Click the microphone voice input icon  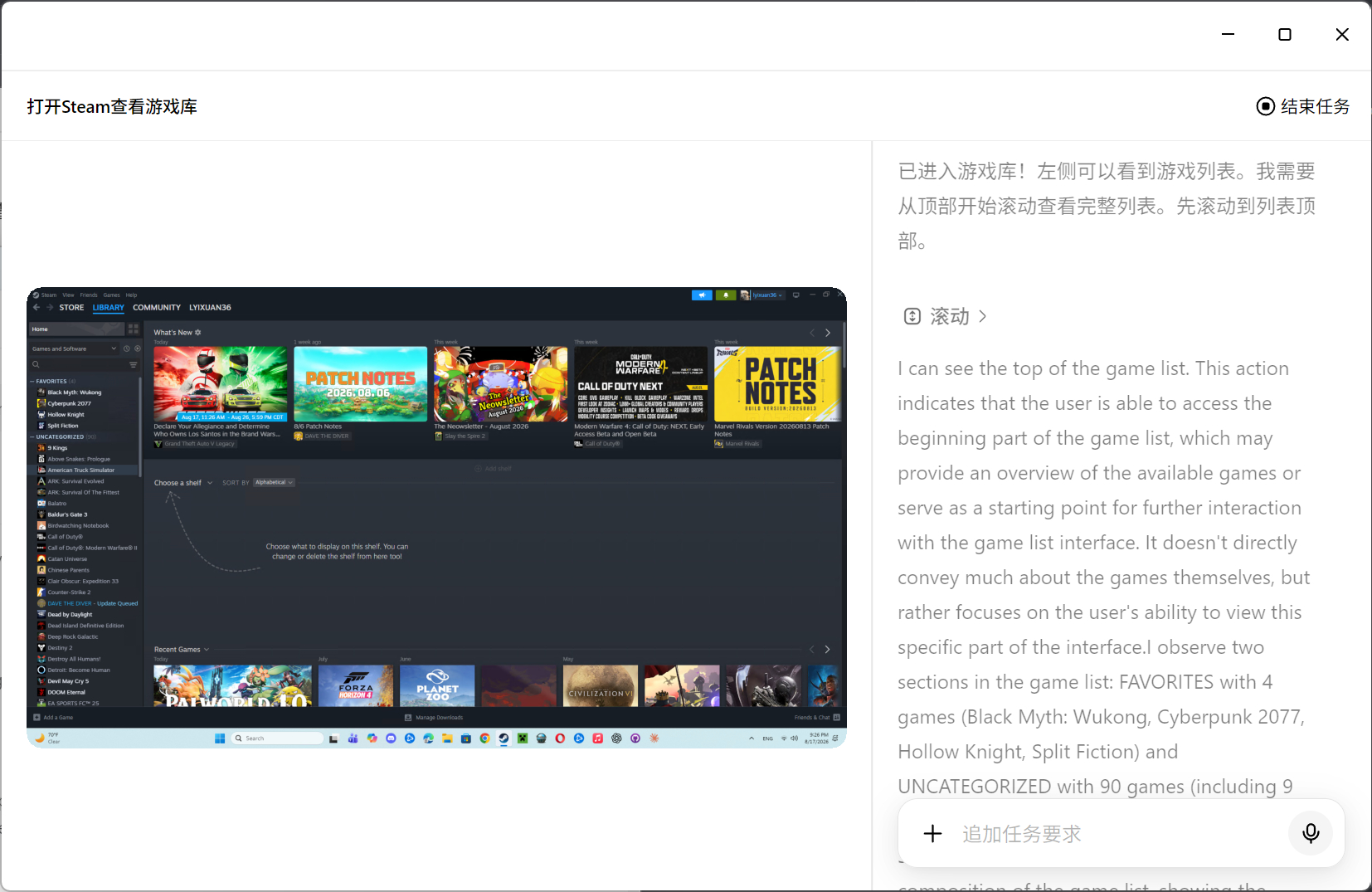tap(1311, 833)
